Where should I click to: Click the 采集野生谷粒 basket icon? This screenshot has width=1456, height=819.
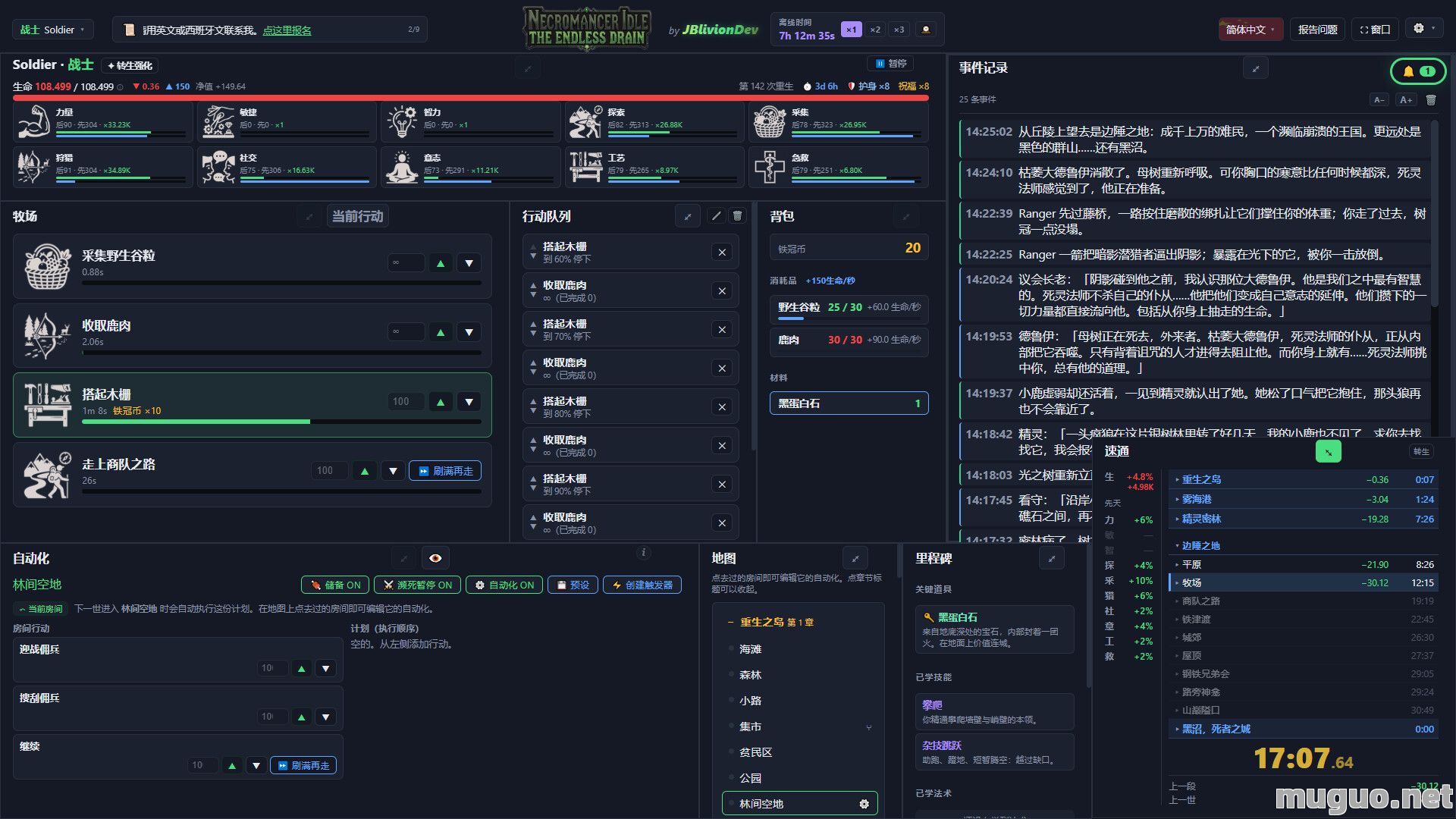[47, 266]
